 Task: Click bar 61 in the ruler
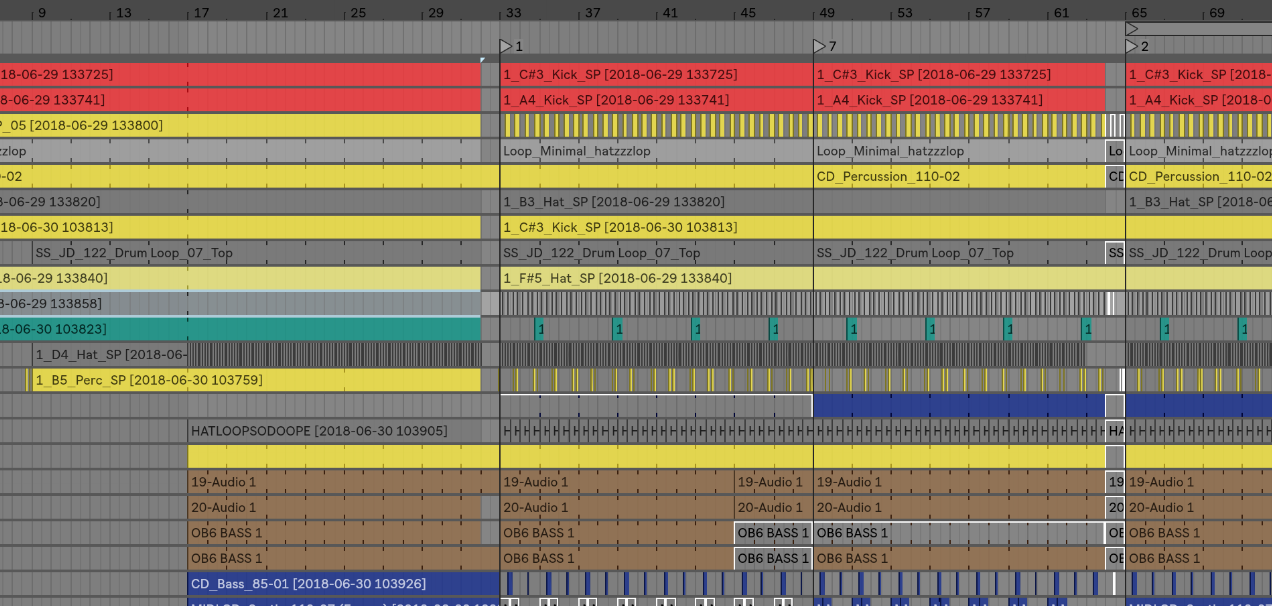coord(1061,13)
